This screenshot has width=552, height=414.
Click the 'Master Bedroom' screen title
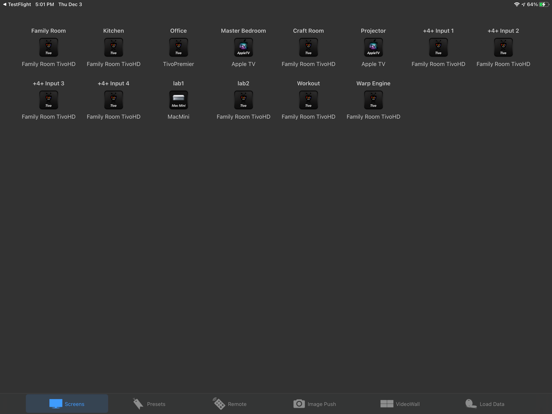click(x=243, y=31)
